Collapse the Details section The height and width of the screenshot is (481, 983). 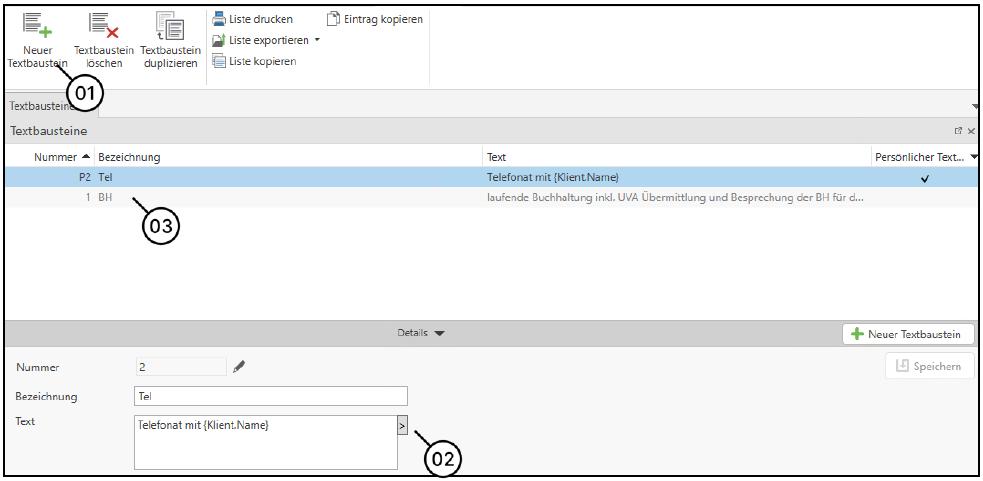click(x=439, y=333)
